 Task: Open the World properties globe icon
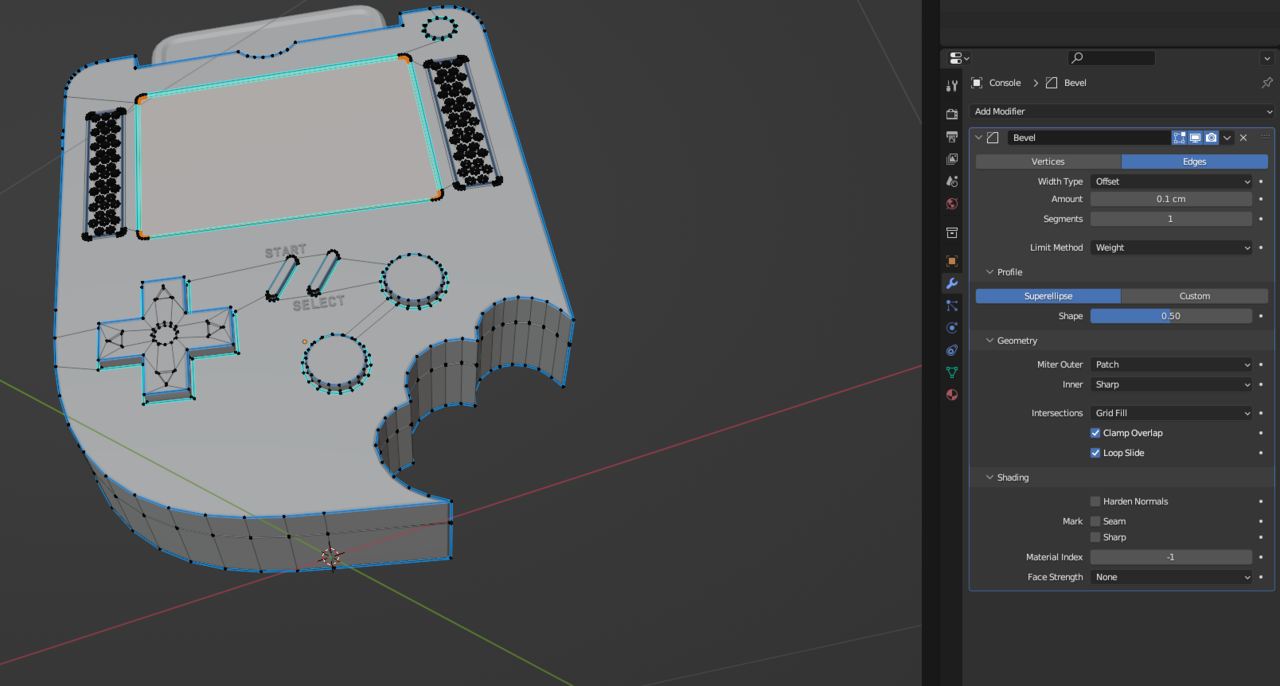[952, 204]
